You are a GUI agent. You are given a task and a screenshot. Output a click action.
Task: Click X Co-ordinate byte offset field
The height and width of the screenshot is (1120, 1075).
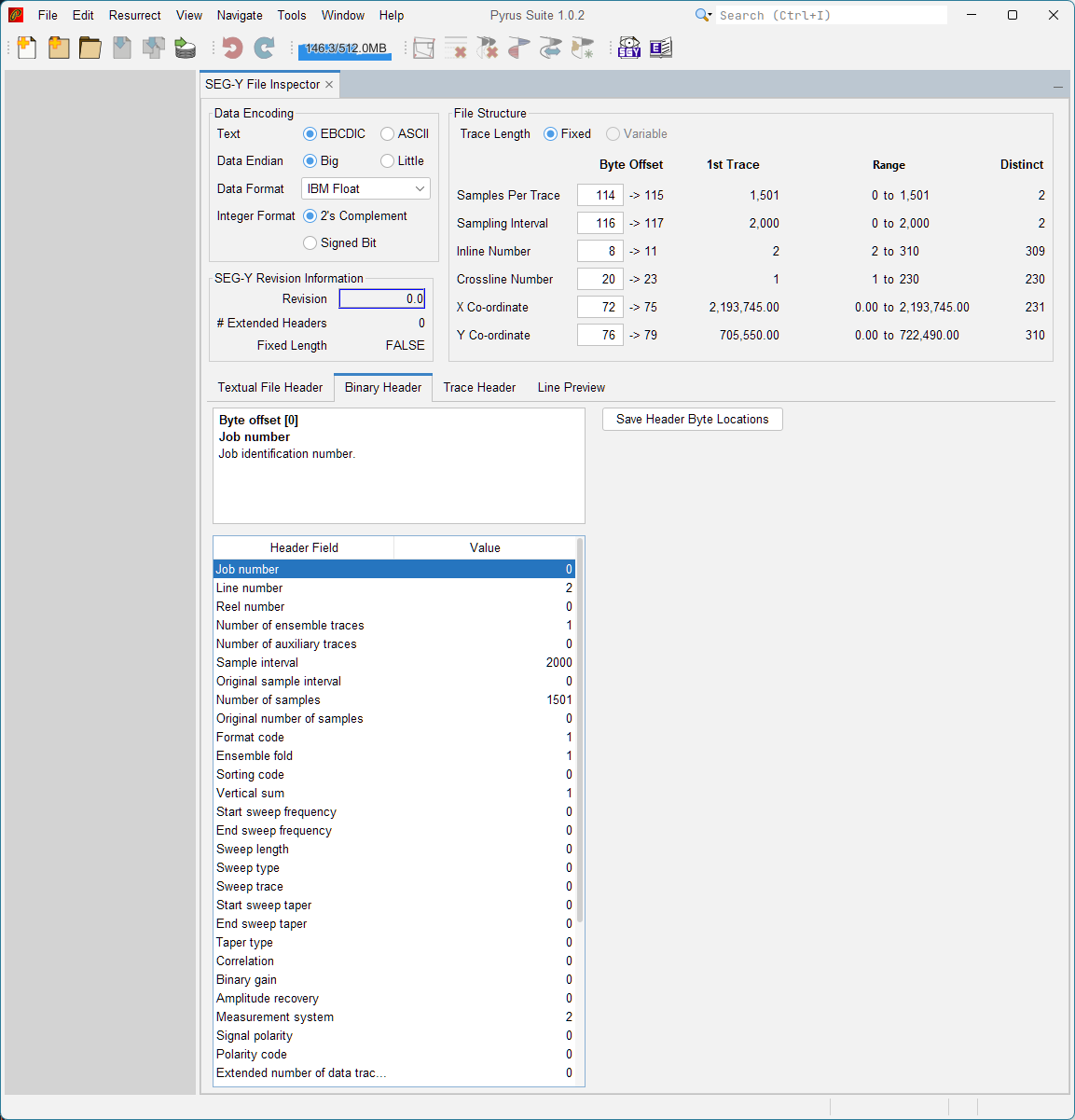[x=600, y=307]
